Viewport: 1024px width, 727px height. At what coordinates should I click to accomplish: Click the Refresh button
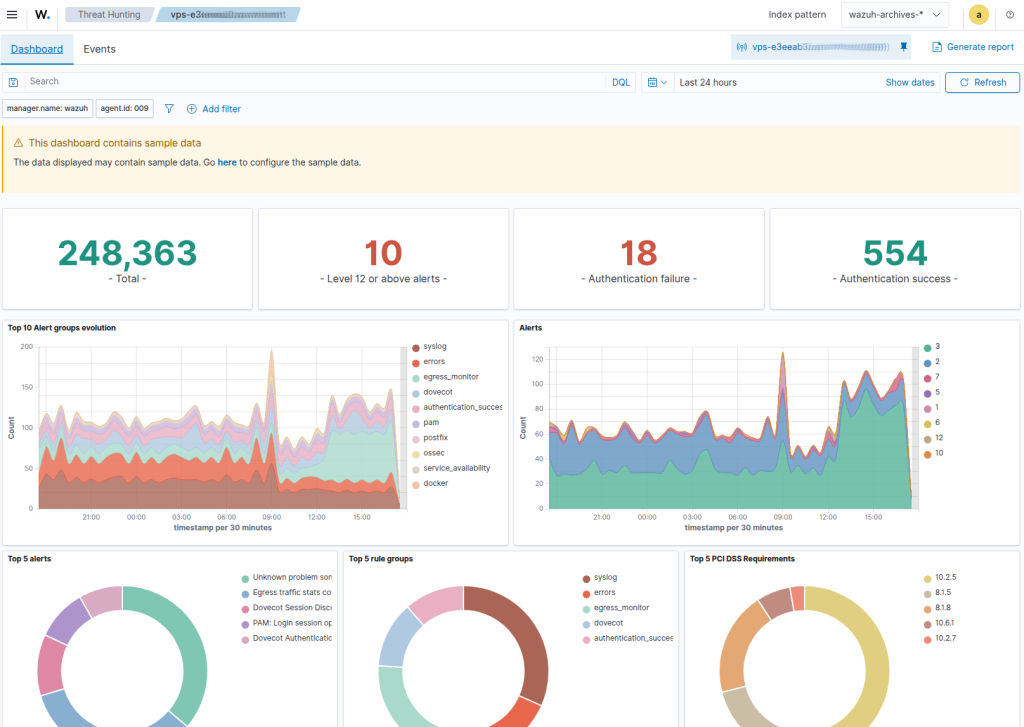[982, 82]
